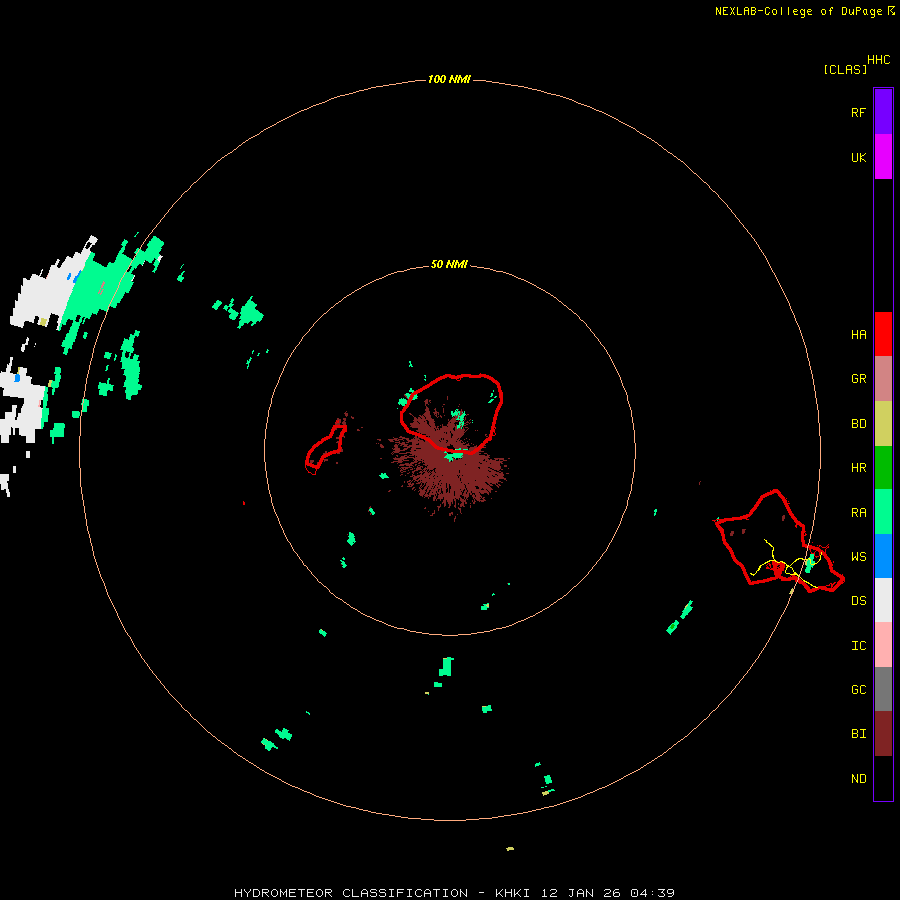
Task: Click the RA legend label
Action: [858, 512]
